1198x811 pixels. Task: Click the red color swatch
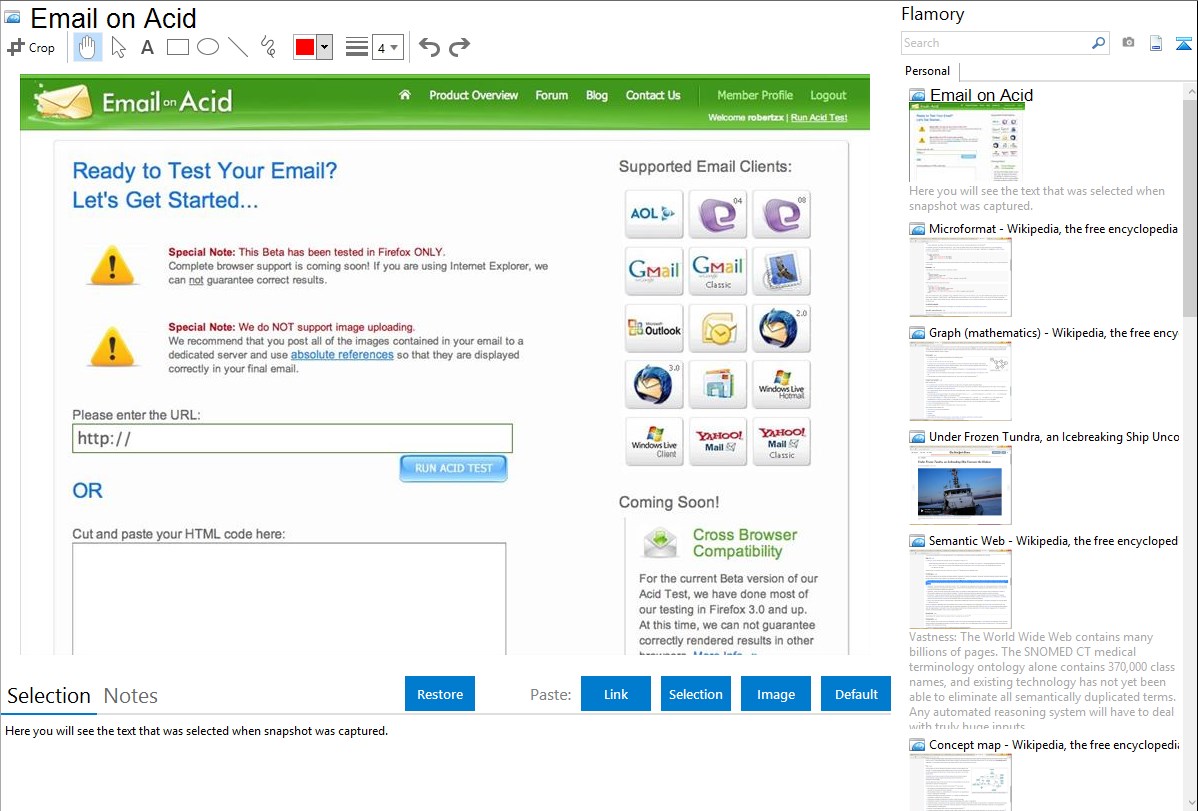pyautogui.click(x=305, y=47)
